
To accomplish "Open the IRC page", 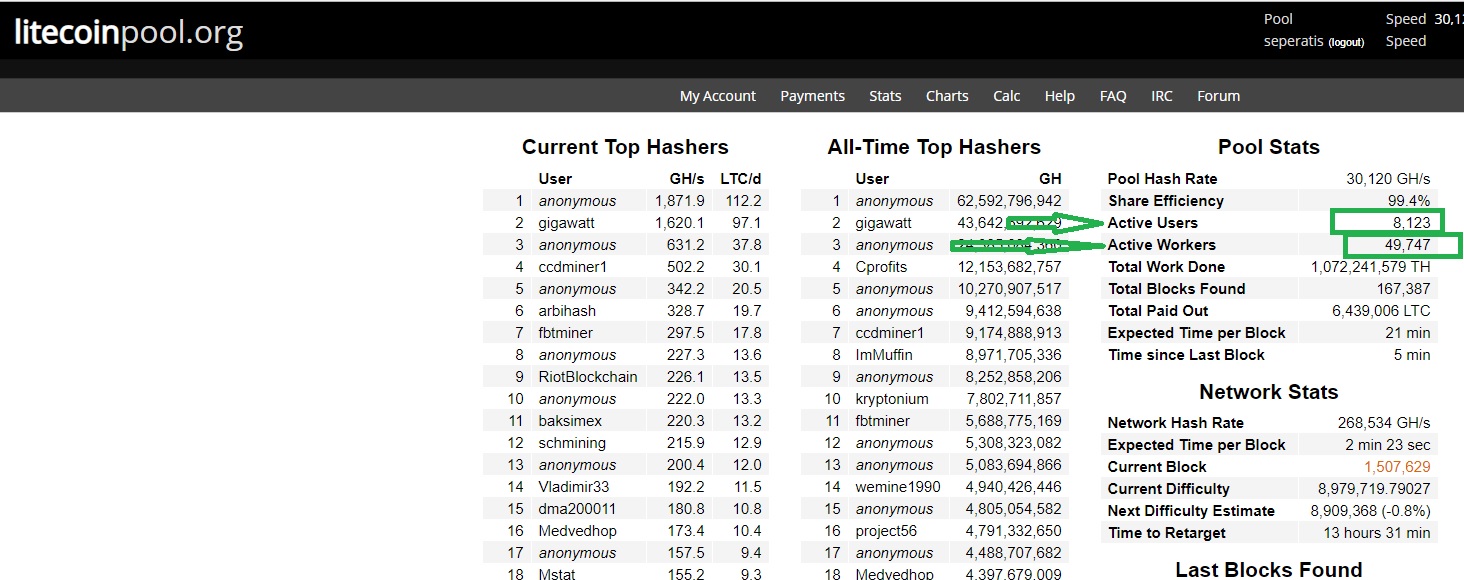I will [1161, 95].
